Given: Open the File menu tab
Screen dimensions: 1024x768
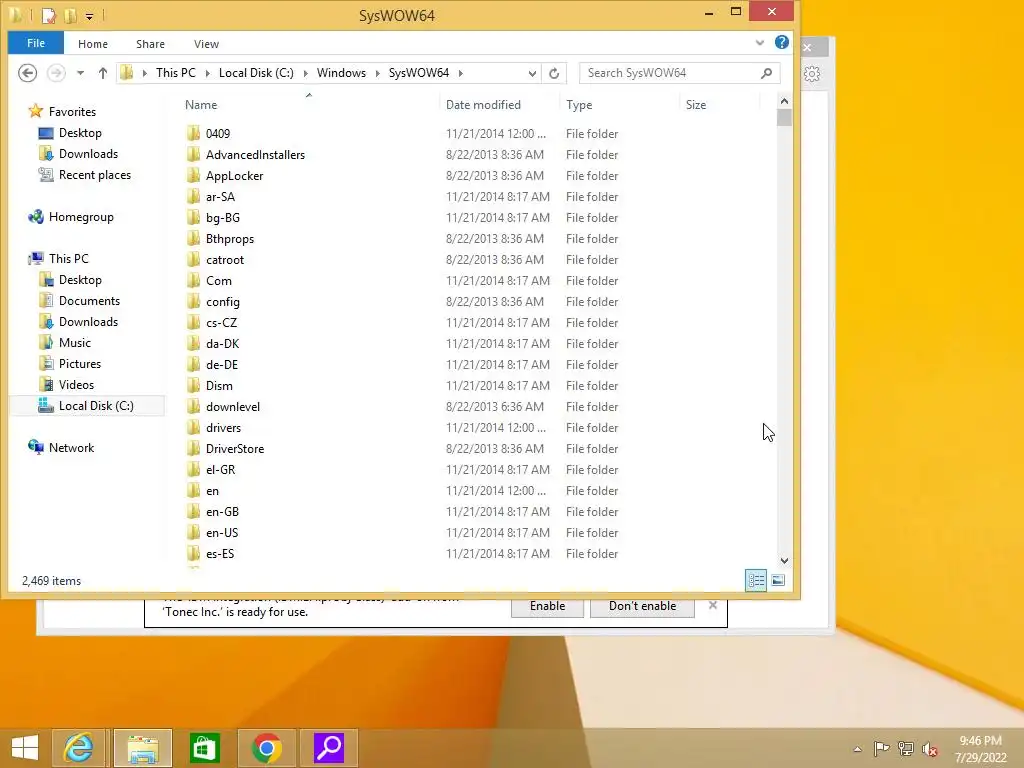Looking at the screenshot, I should pos(36,43).
